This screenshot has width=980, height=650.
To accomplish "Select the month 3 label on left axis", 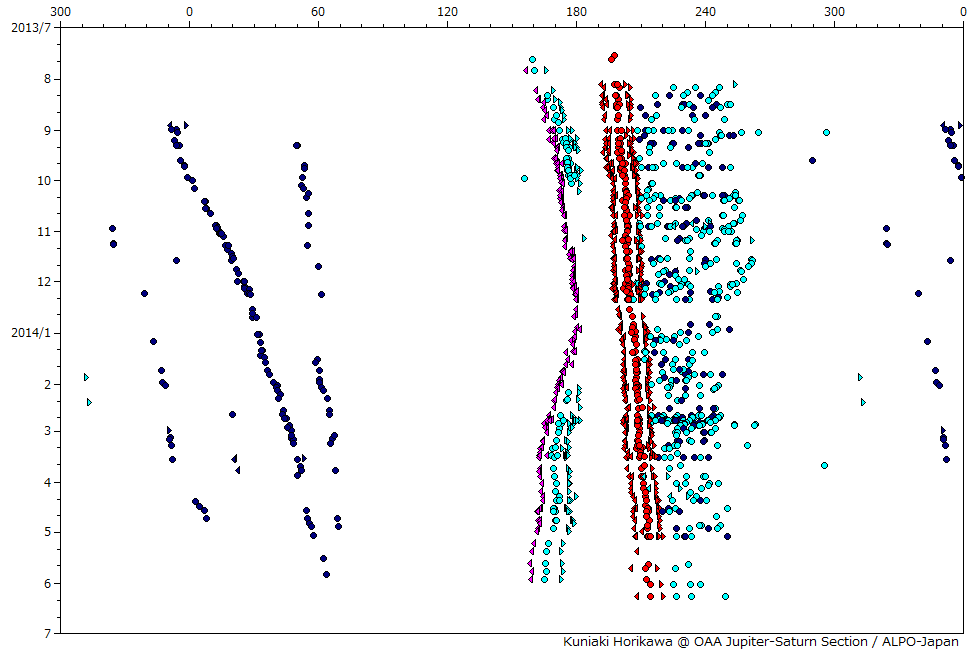I will pyautogui.click(x=47, y=432).
